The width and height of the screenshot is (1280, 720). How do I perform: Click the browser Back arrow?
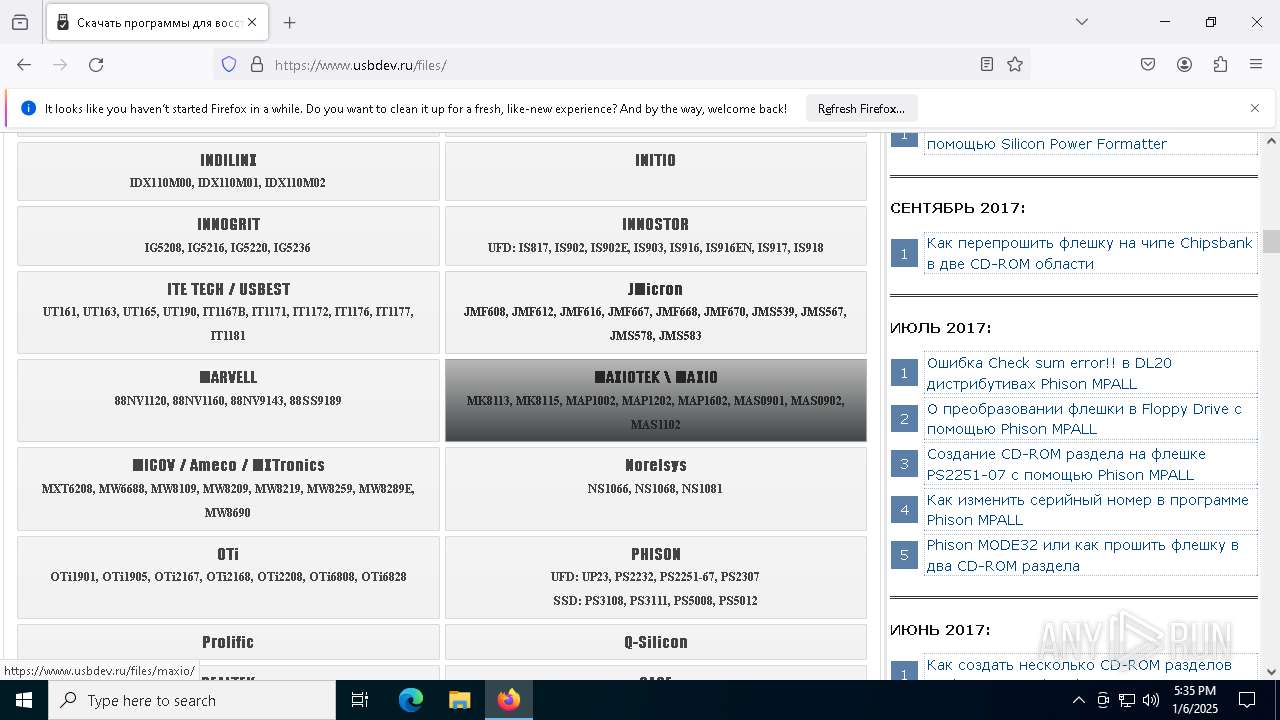tap(24, 64)
